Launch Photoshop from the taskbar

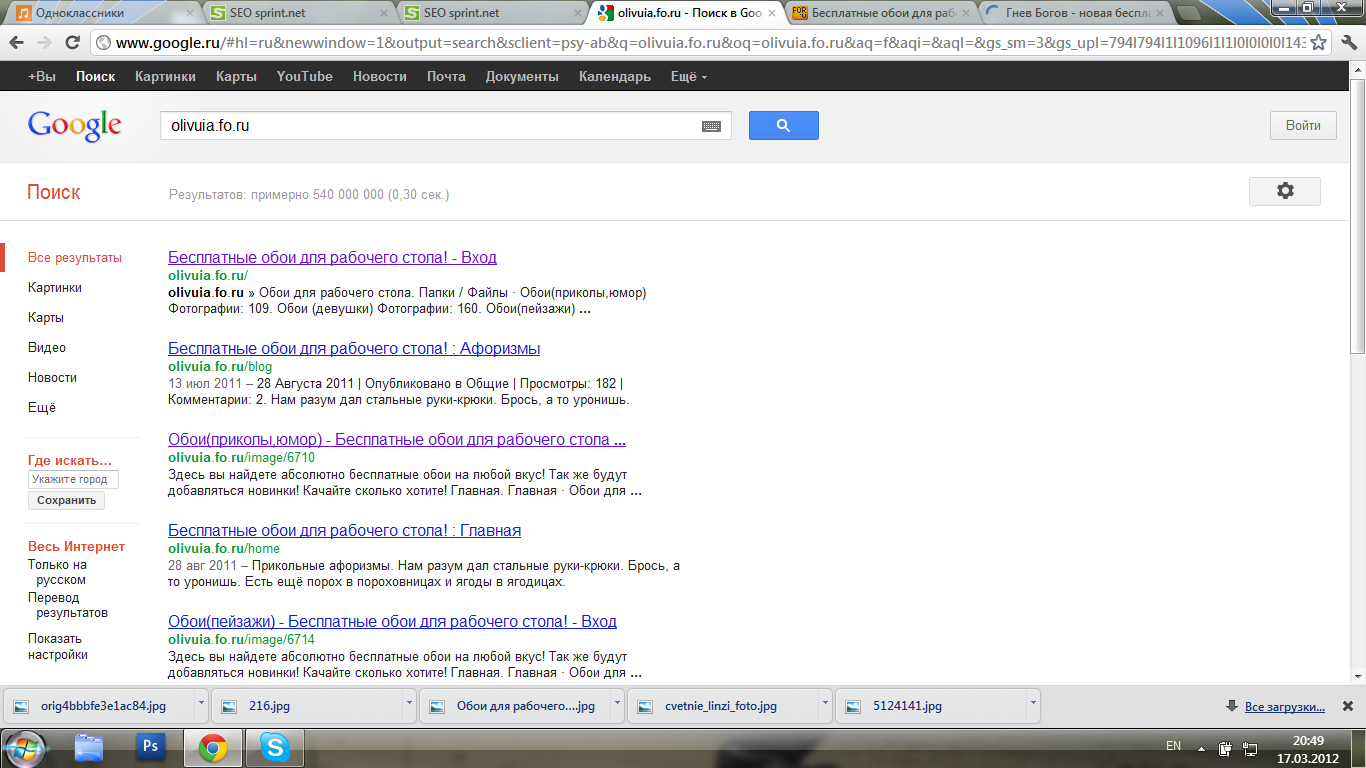[x=151, y=747]
